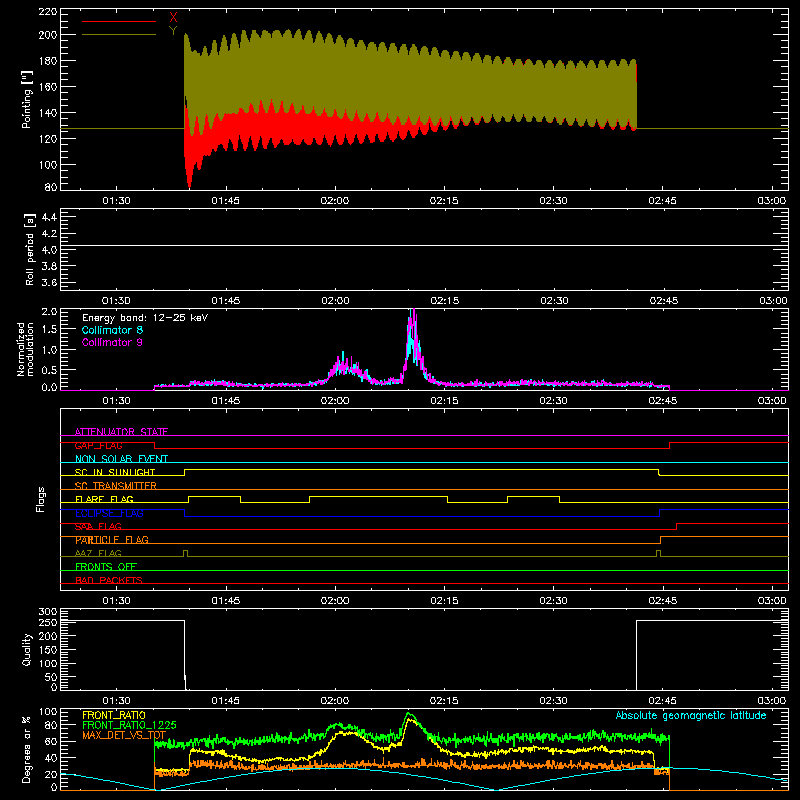Click the Degrees or % axis title
The height and width of the screenshot is (800, 800).
[x=26, y=750]
